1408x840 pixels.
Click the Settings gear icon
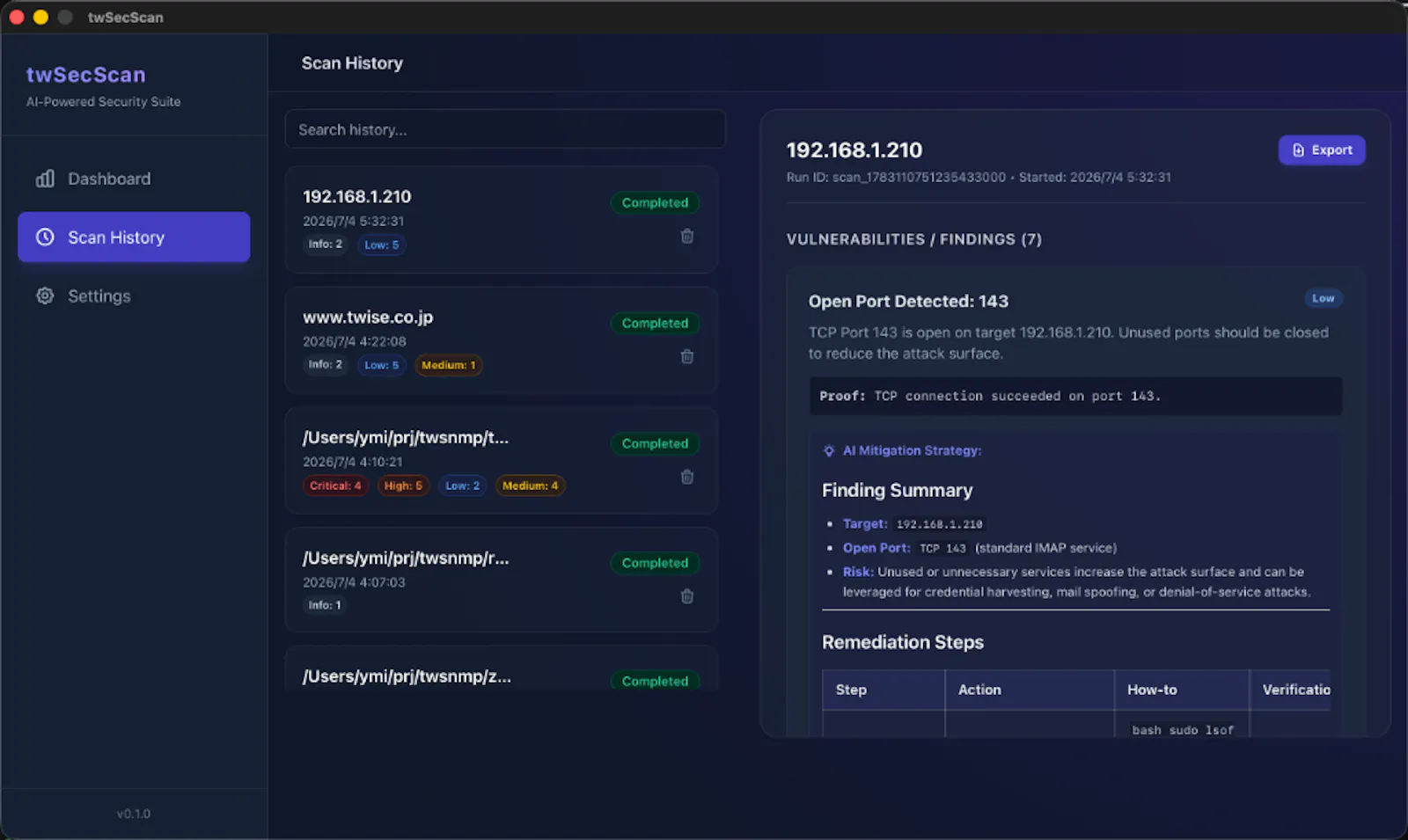point(45,296)
